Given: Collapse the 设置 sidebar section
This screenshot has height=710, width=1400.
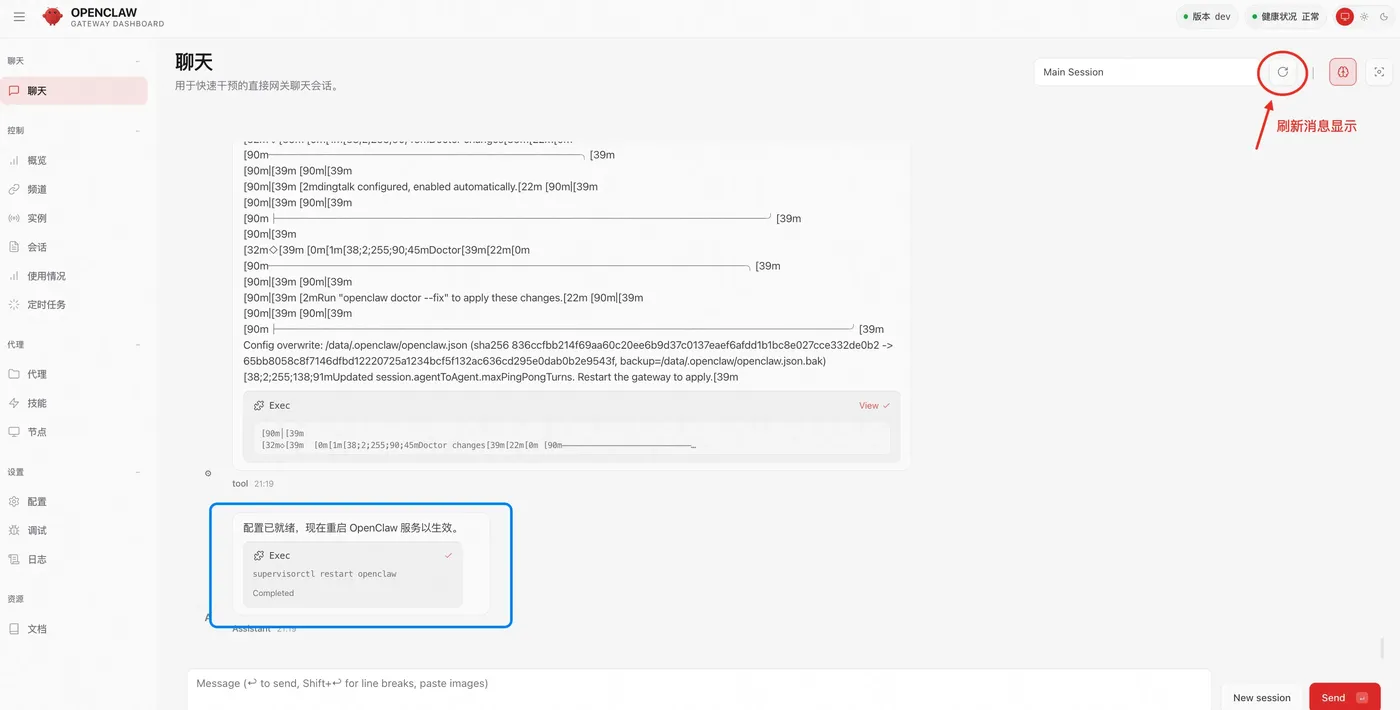Looking at the screenshot, I should click(x=138, y=472).
